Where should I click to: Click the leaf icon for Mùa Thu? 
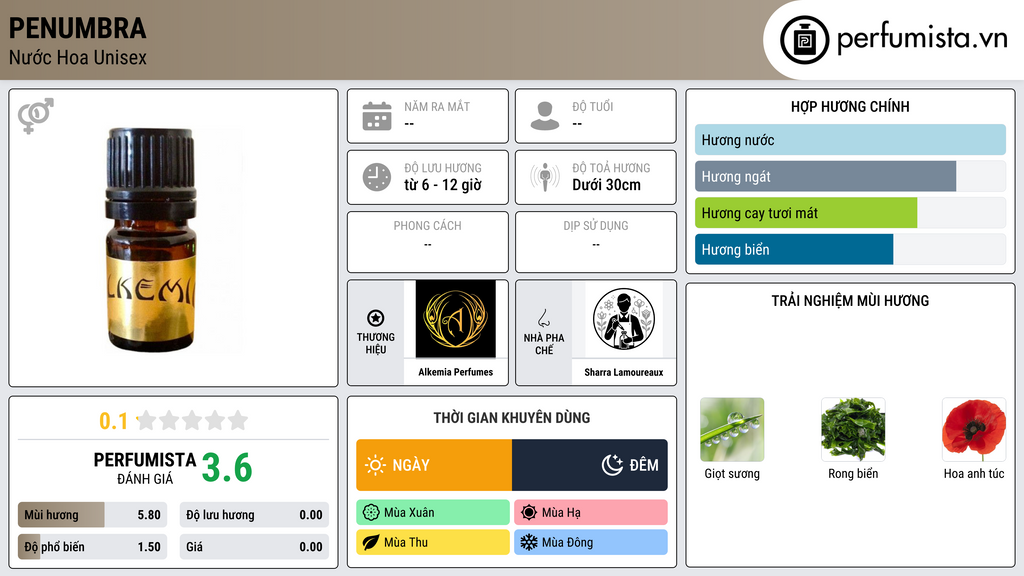tap(371, 542)
